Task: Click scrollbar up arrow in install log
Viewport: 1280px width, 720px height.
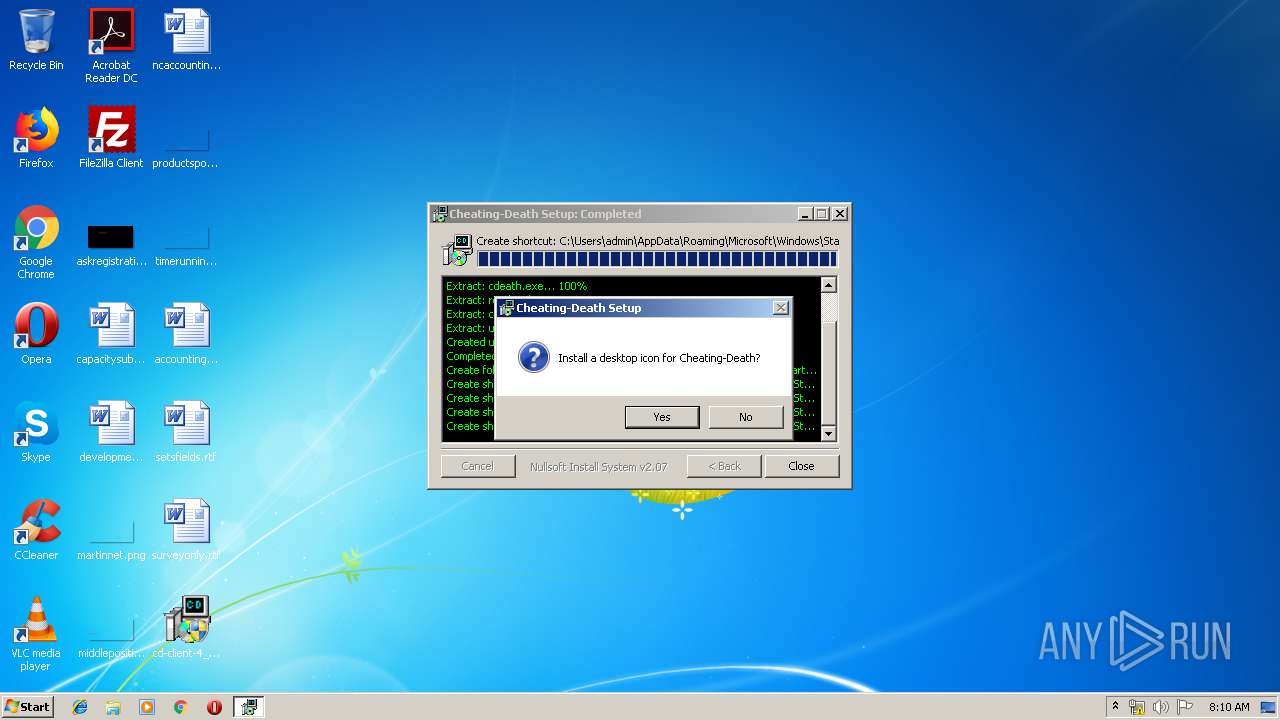Action: click(828, 285)
